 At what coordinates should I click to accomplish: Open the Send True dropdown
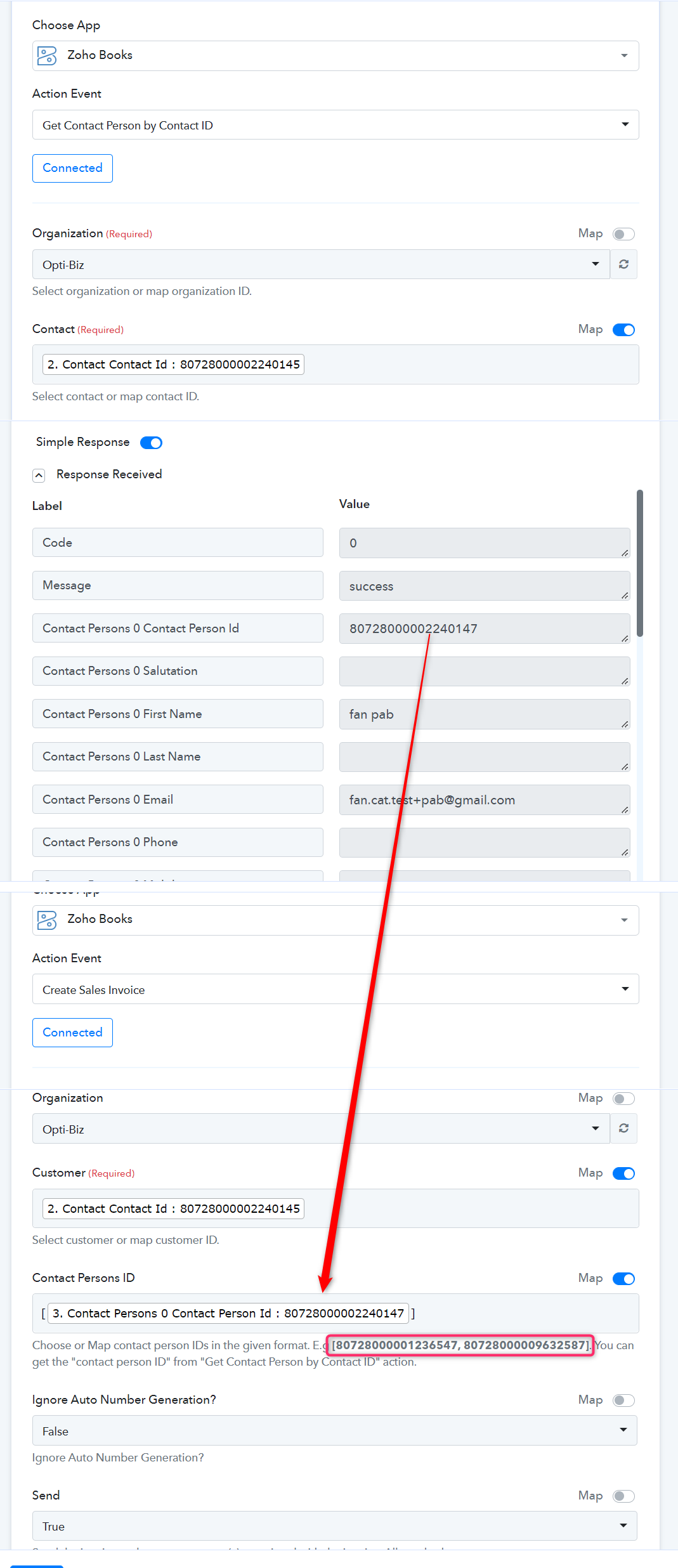(334, 1526)
